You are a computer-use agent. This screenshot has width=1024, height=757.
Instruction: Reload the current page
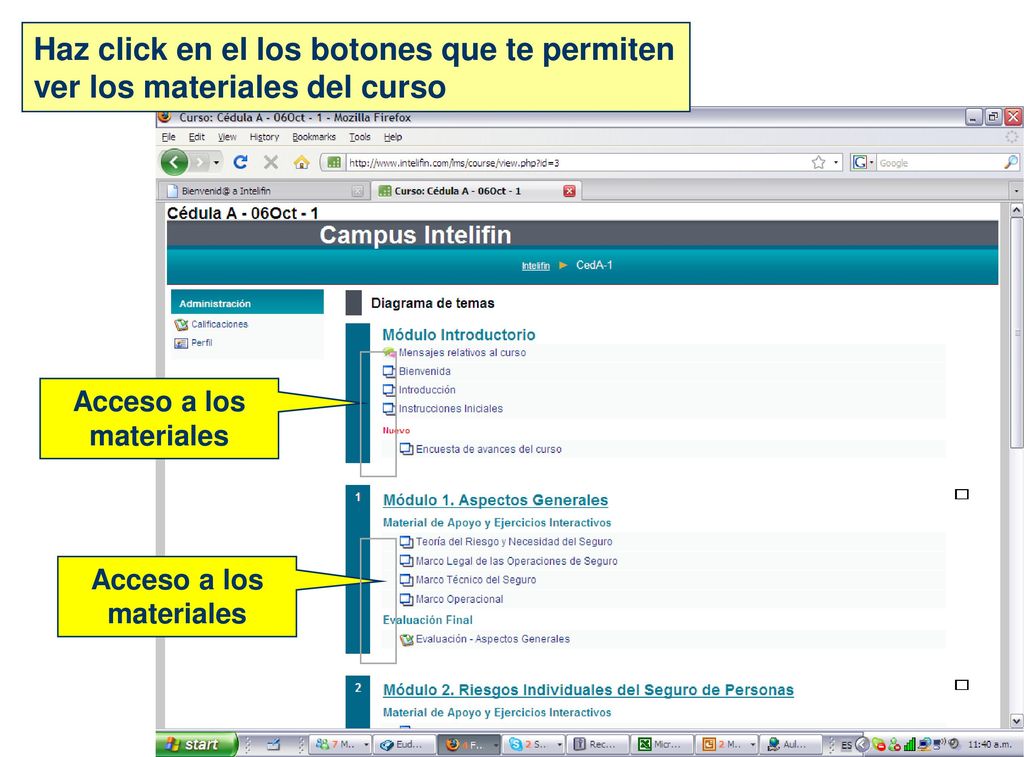240,162
